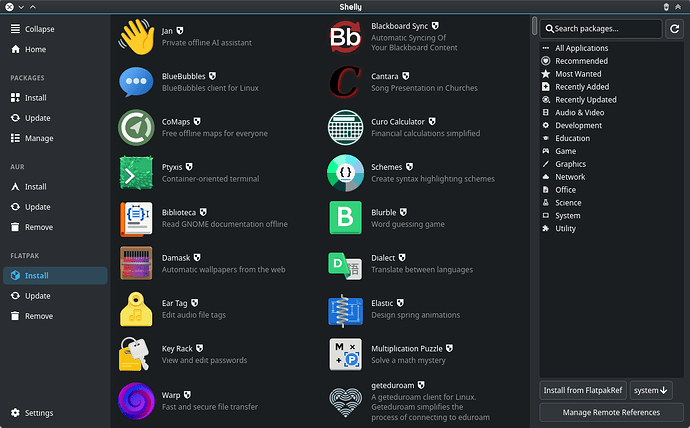Filter by Recently Added category
Image resolution: width=690 pixels, height=428 pixels.
[611, 87]
